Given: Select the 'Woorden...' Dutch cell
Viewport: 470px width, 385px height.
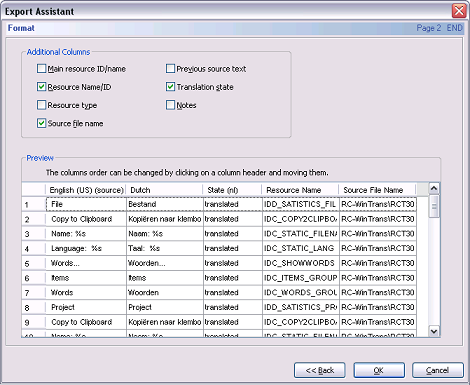Looking at the screenshot, I should pyautogui.click(x=165, y=263).
